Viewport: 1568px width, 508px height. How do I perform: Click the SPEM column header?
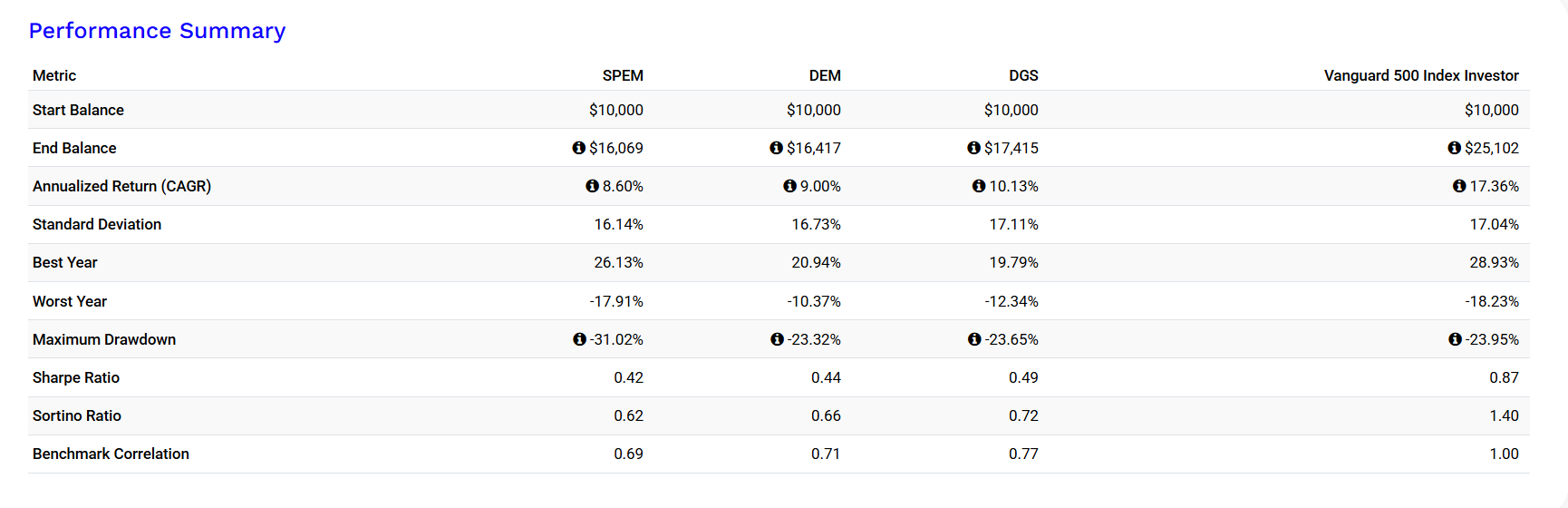point(623,75)
